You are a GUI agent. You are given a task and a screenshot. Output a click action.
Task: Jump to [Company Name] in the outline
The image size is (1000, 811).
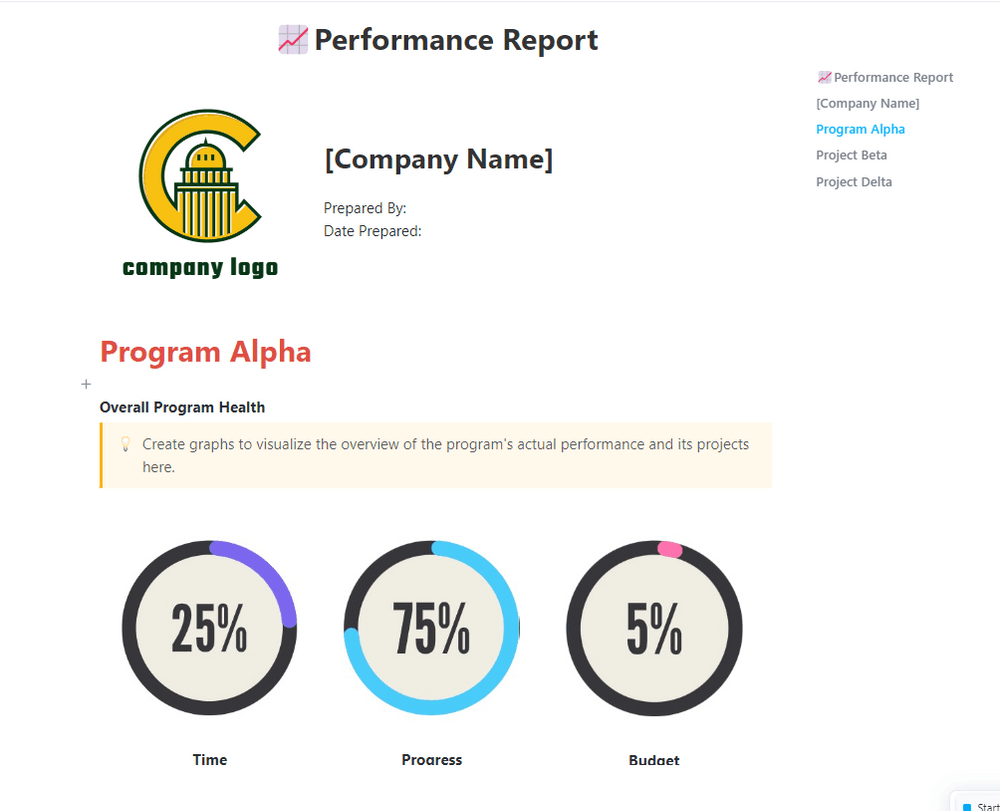pyautogui.click(x=867, y=103)
